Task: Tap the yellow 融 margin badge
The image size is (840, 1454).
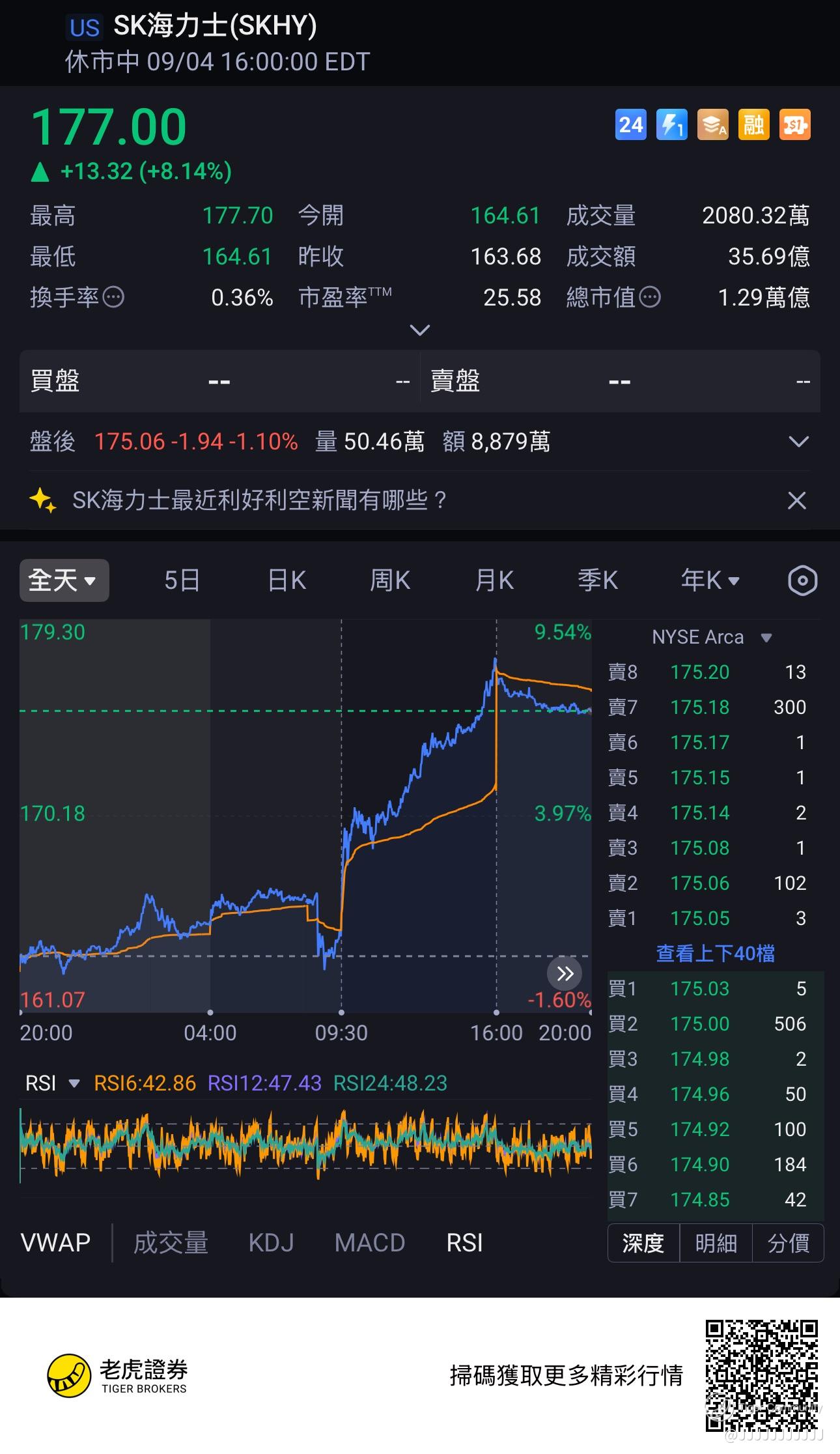Action: click(x=753, y=124)
